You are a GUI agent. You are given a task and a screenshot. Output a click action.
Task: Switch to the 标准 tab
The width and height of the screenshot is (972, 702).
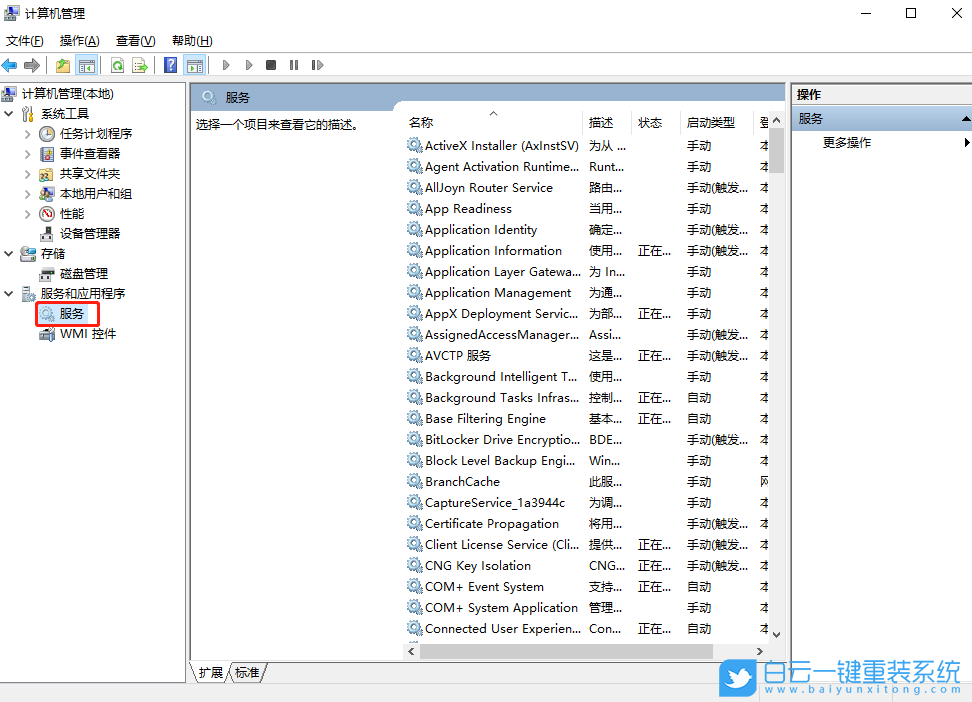click(x=246, y=673)
